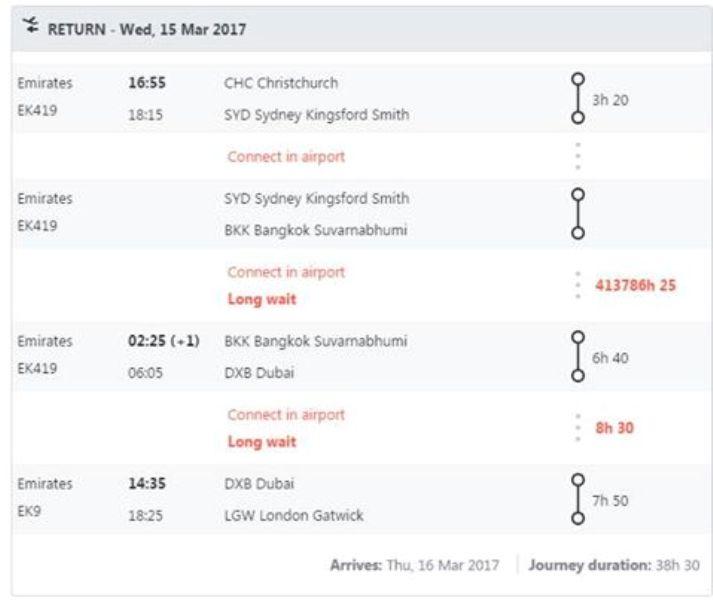Click the Dubai to Gatwick route line icon
Viewport: 713px width, 600px height.
[x=577, y=499]
